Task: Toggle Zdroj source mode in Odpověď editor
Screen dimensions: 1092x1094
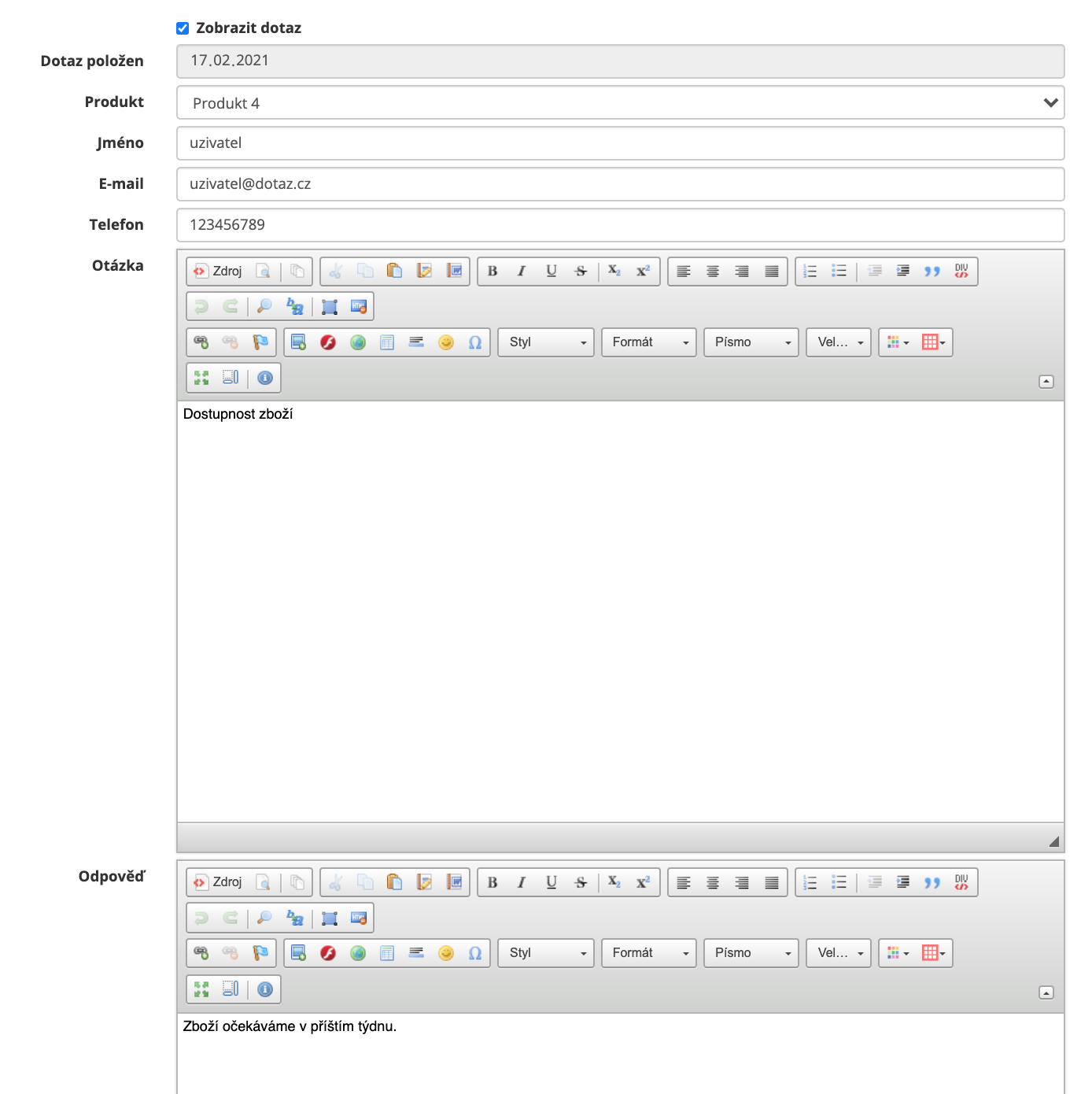Action: tap(219, 882)
